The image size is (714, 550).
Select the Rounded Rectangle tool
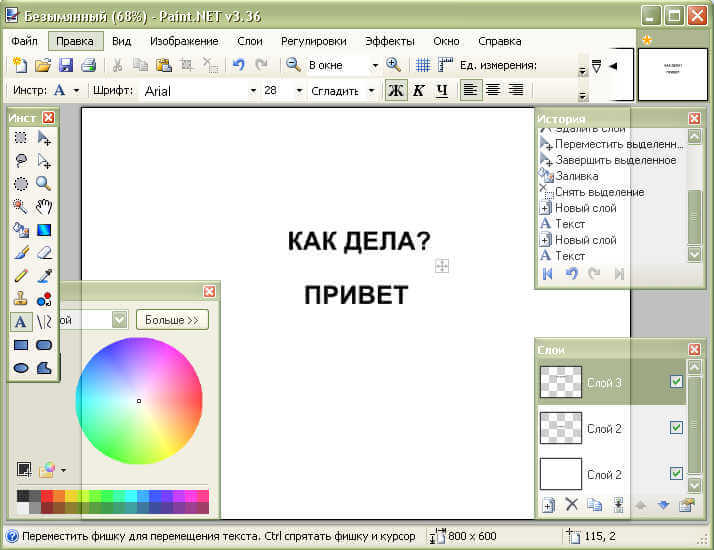[44, 345]
